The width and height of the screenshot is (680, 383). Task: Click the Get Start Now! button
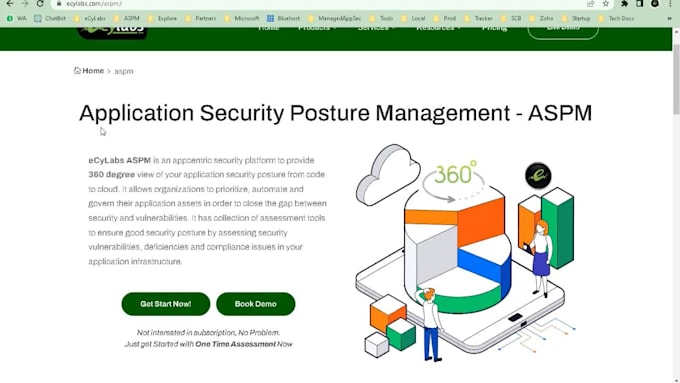pyautogui.click(x=166, y=304)
